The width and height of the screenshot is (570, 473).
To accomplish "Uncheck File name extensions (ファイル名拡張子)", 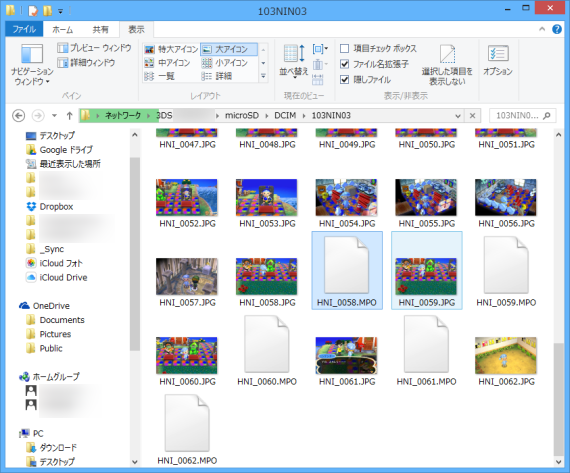I will 344,64.
